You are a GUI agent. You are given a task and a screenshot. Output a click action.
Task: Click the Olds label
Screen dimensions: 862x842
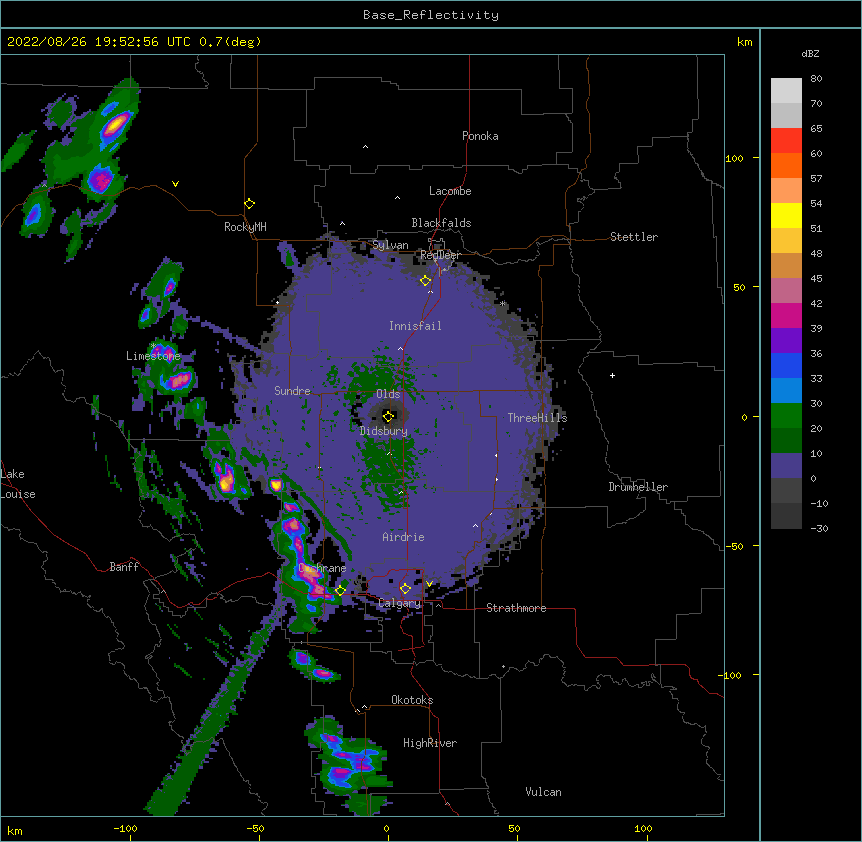[x=388, y=394]
